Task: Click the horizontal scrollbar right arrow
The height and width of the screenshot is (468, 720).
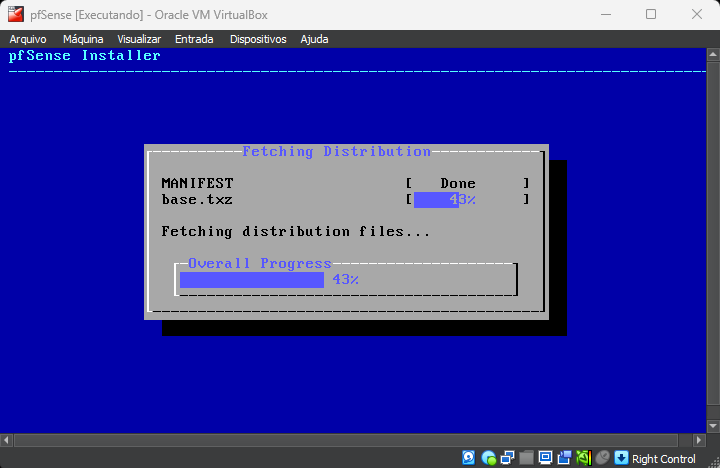Action: 699,440
